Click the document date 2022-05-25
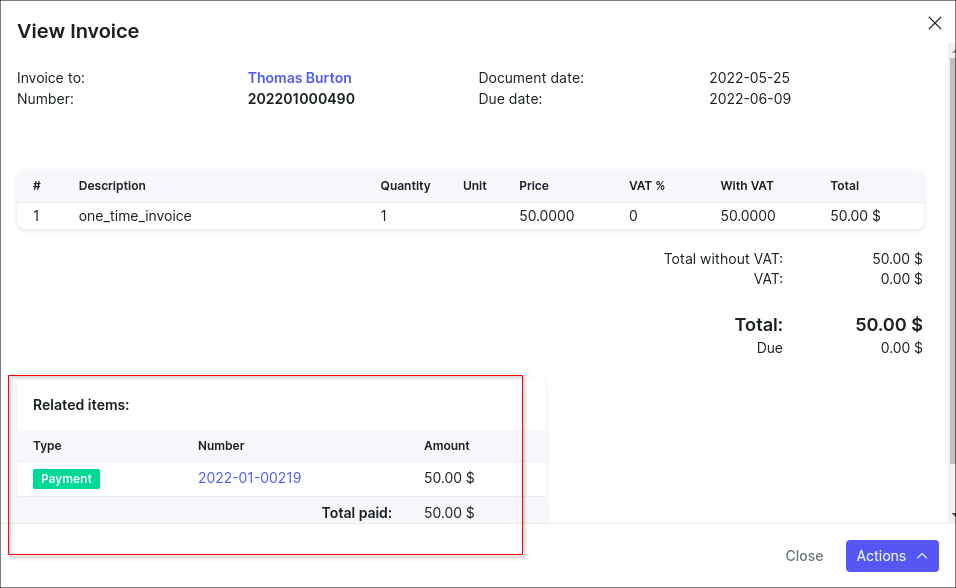956x588 pixels. tap(749, 78)
